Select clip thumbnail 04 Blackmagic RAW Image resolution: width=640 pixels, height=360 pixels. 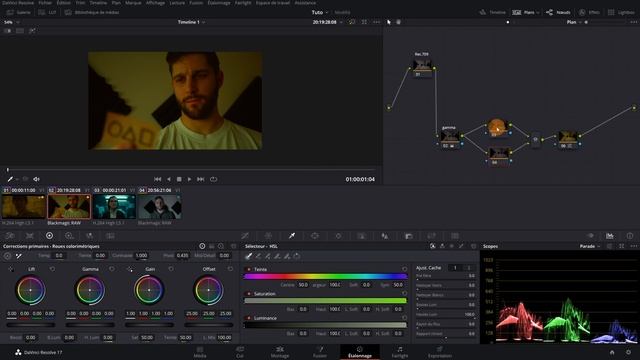[x=160, y=207]
